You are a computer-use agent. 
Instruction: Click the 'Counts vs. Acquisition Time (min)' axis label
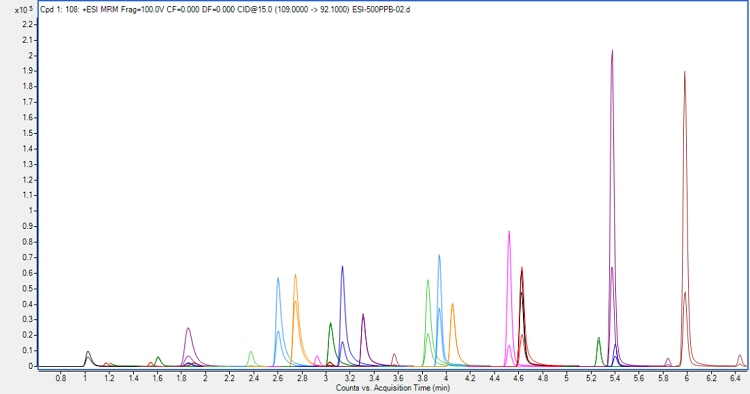(x=393, y=388)
